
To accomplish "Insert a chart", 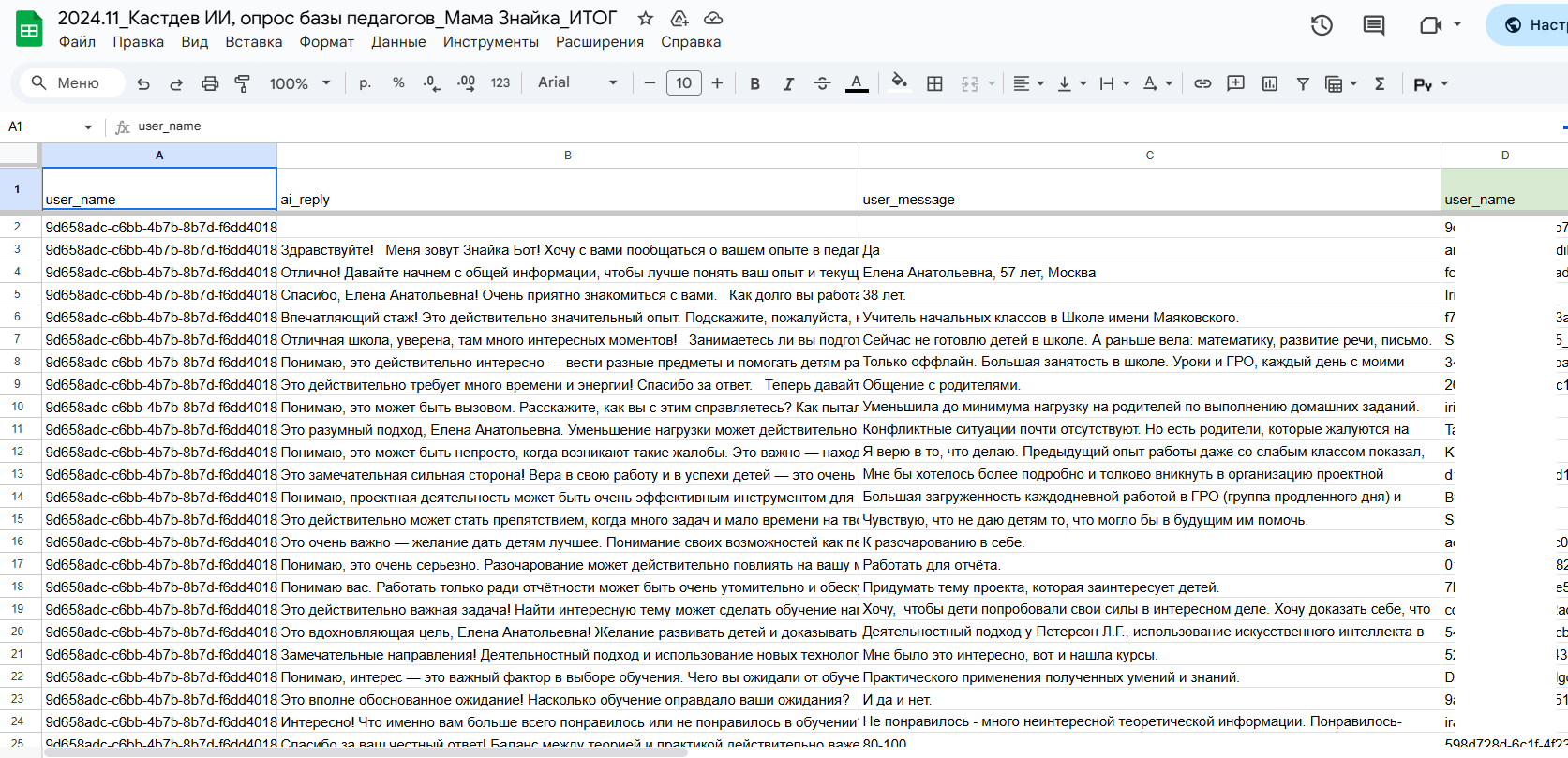I will click(x=1270, y=83).
